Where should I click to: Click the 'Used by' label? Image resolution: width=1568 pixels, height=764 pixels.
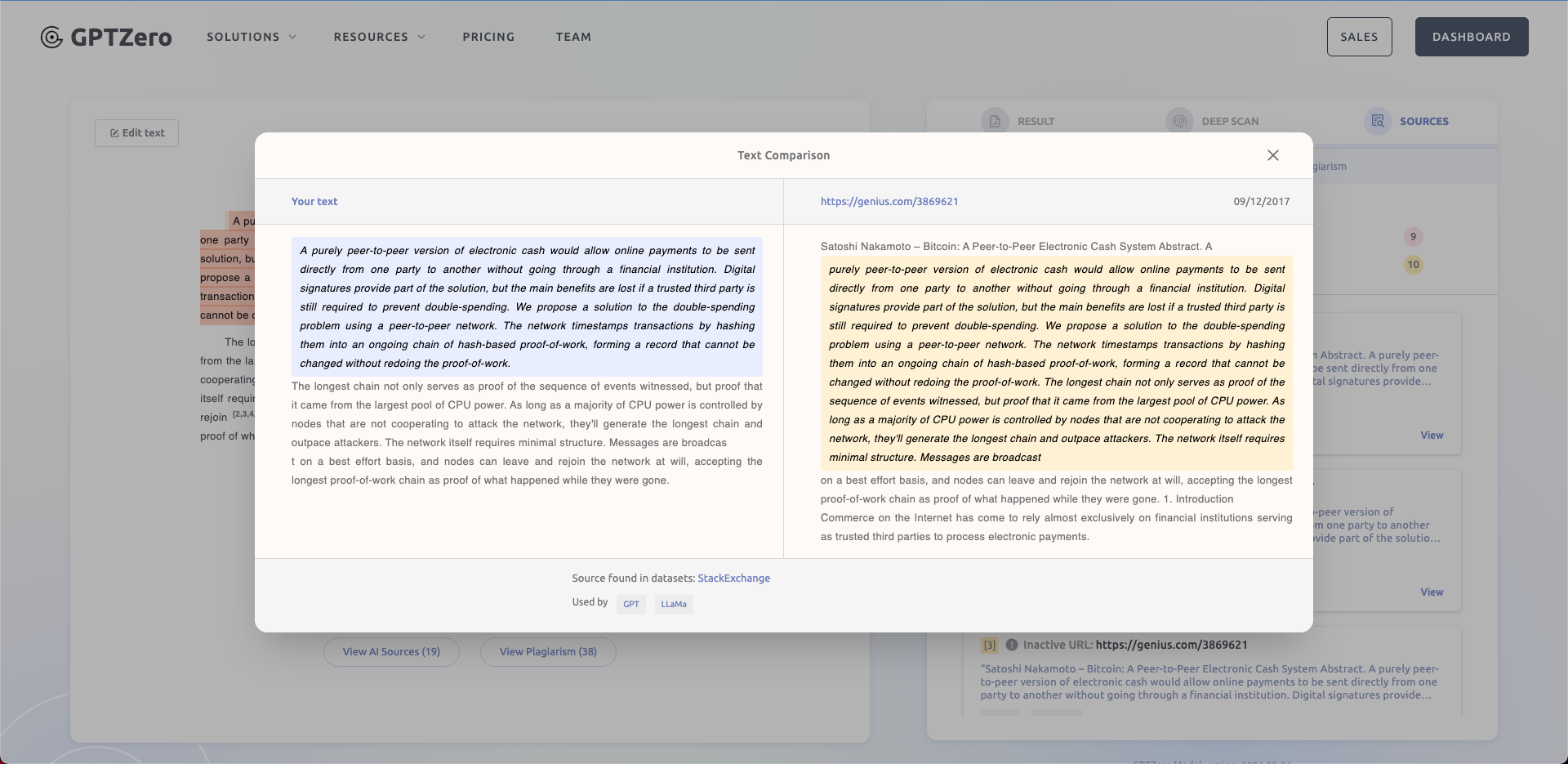(590, 602)
